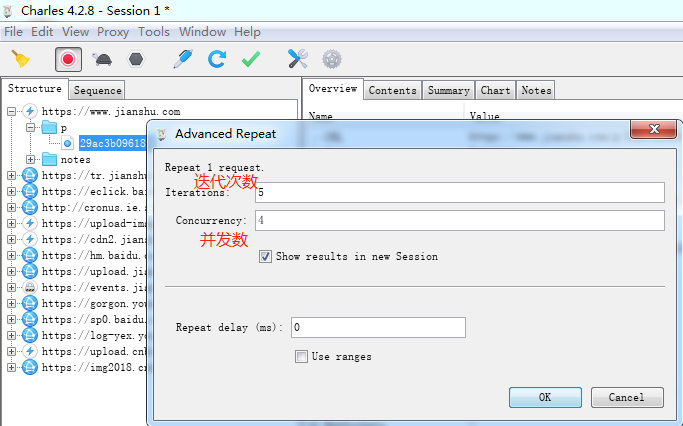This screenshot has width=683, height=426.
Task: Select the 29ac3b09618 request item
Action: [112, 143]
